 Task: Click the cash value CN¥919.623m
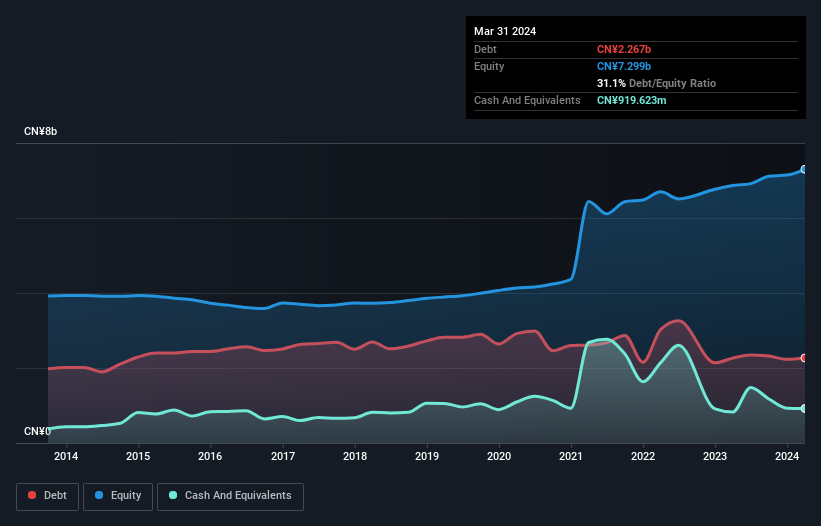[631, 100]
